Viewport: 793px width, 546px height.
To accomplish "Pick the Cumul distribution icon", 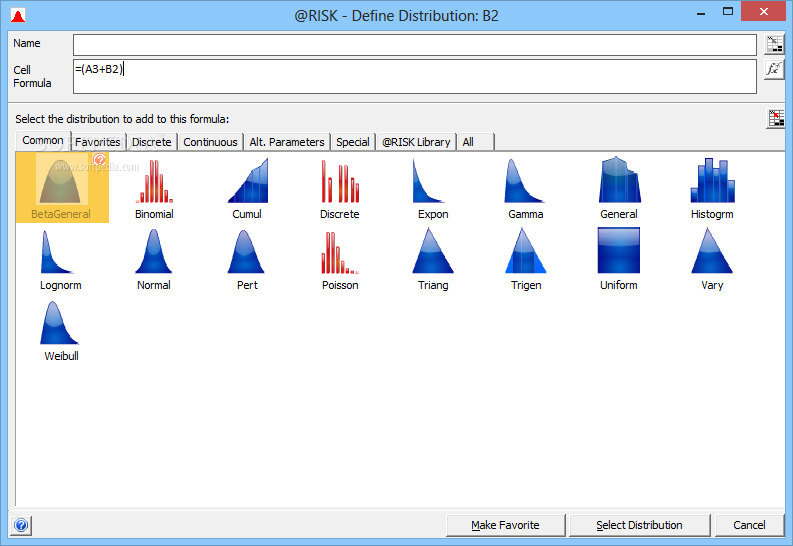I will point(247,188).
